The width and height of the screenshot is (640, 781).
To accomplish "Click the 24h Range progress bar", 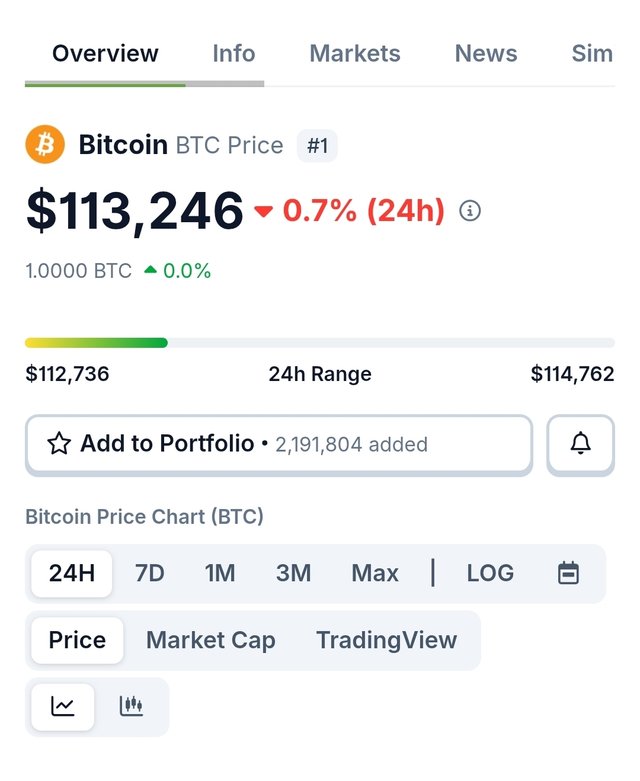I will 320,343.
